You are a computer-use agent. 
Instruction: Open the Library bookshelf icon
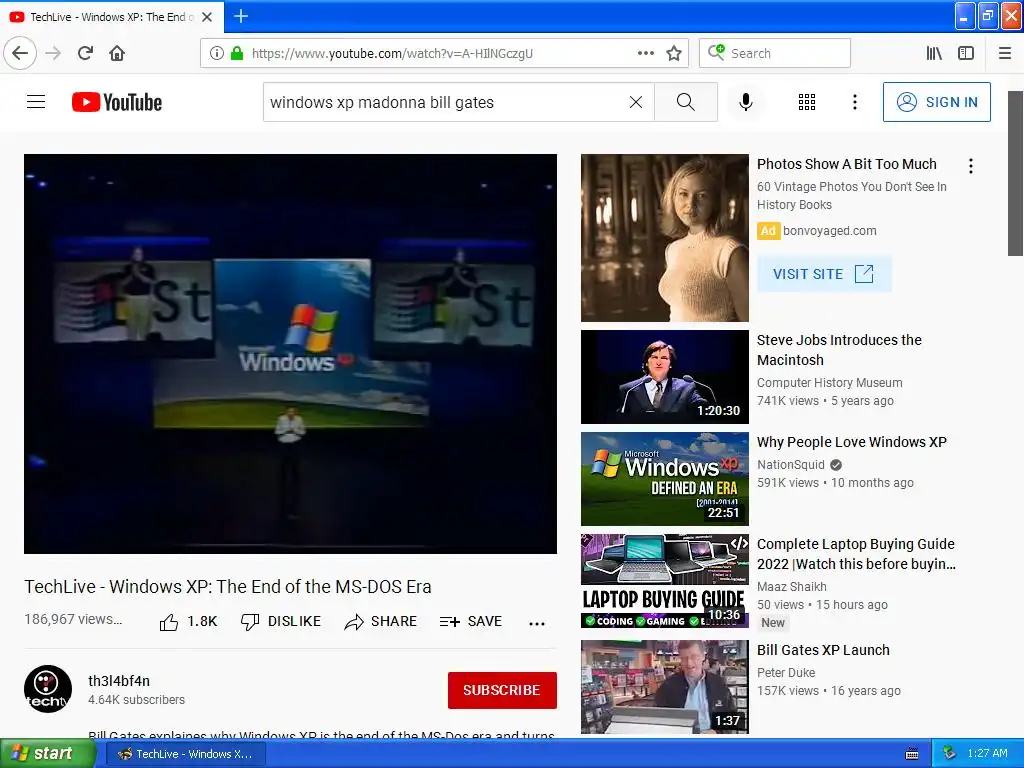click(934, 54)
